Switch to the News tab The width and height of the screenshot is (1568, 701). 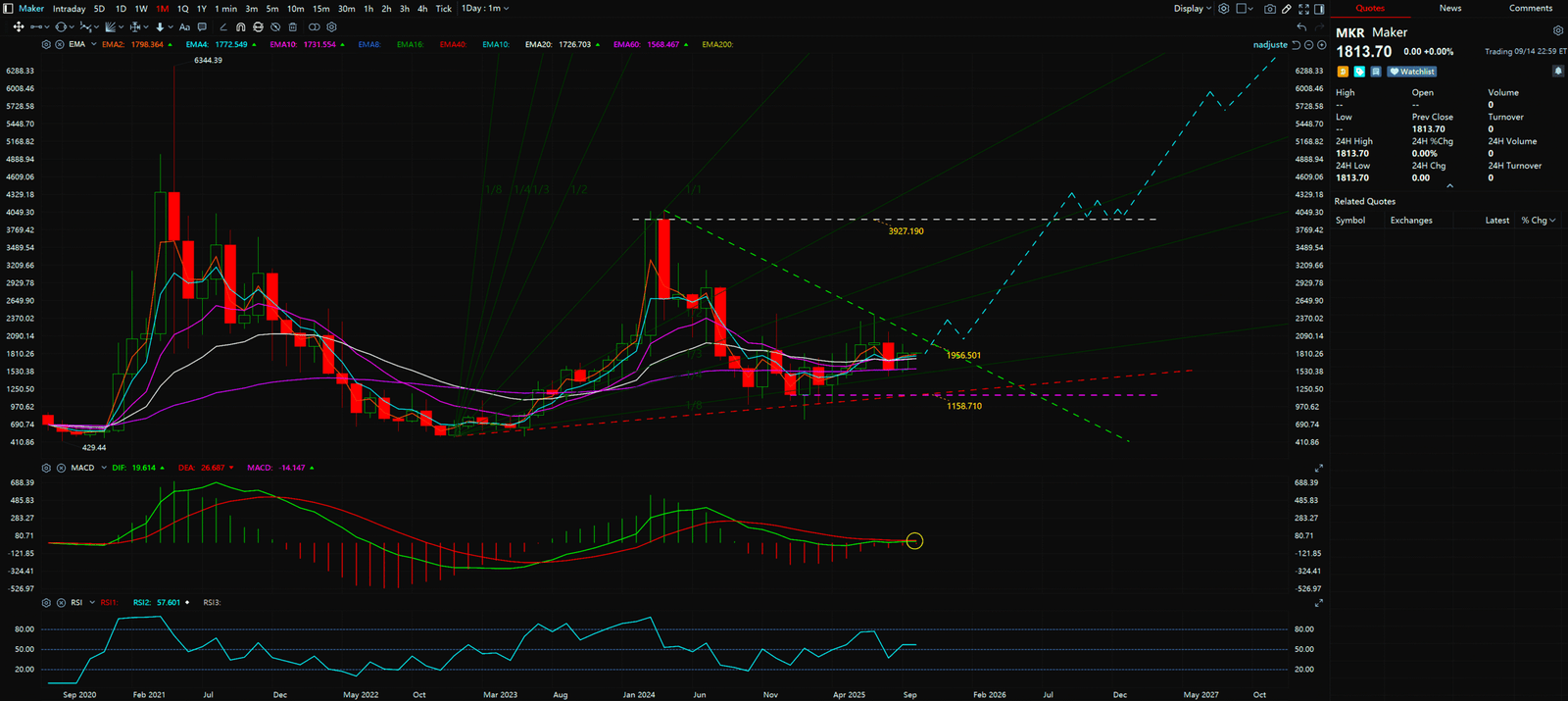tap(1450, 9)
